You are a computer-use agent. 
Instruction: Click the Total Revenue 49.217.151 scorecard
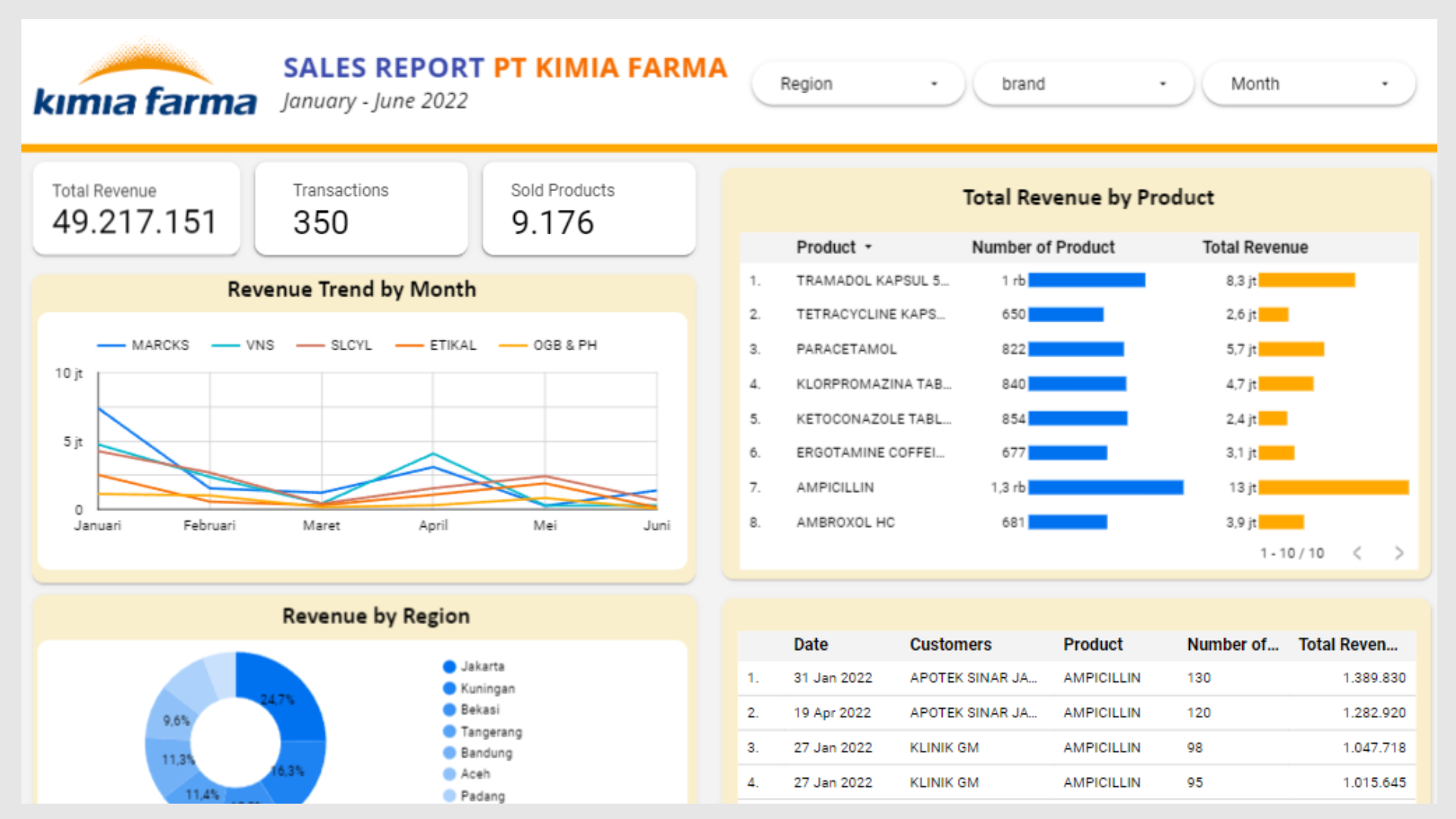coord(136,209)
